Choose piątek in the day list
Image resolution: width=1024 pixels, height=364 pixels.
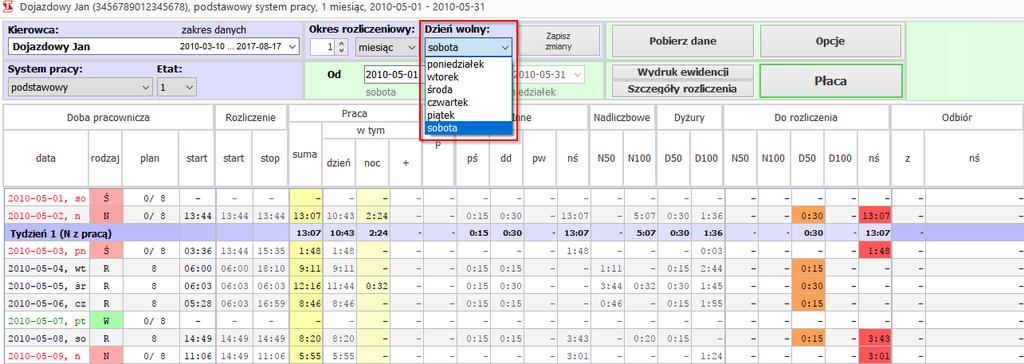point(467,115)
